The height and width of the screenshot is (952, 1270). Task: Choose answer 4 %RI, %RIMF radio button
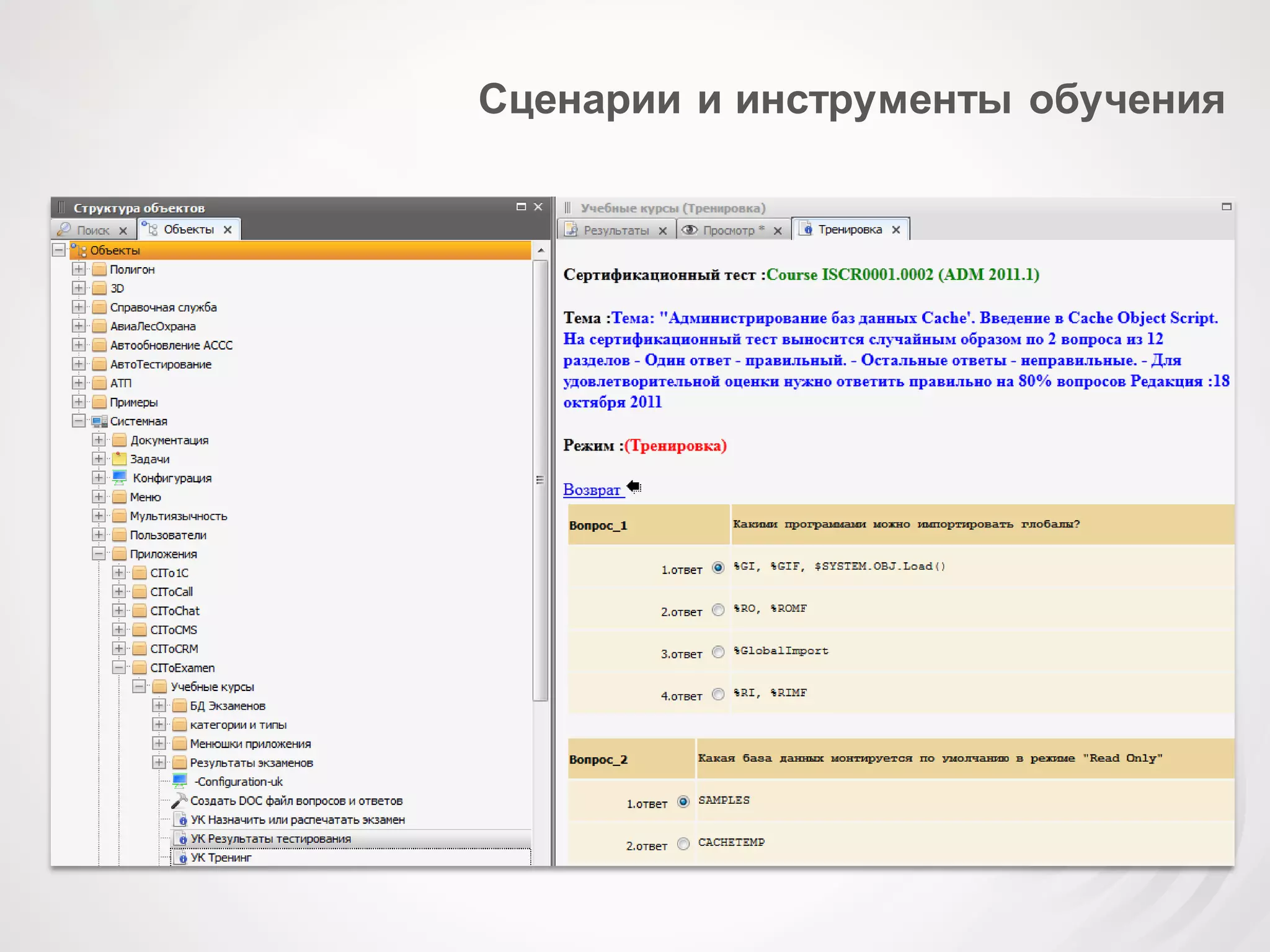click(718, 694)
